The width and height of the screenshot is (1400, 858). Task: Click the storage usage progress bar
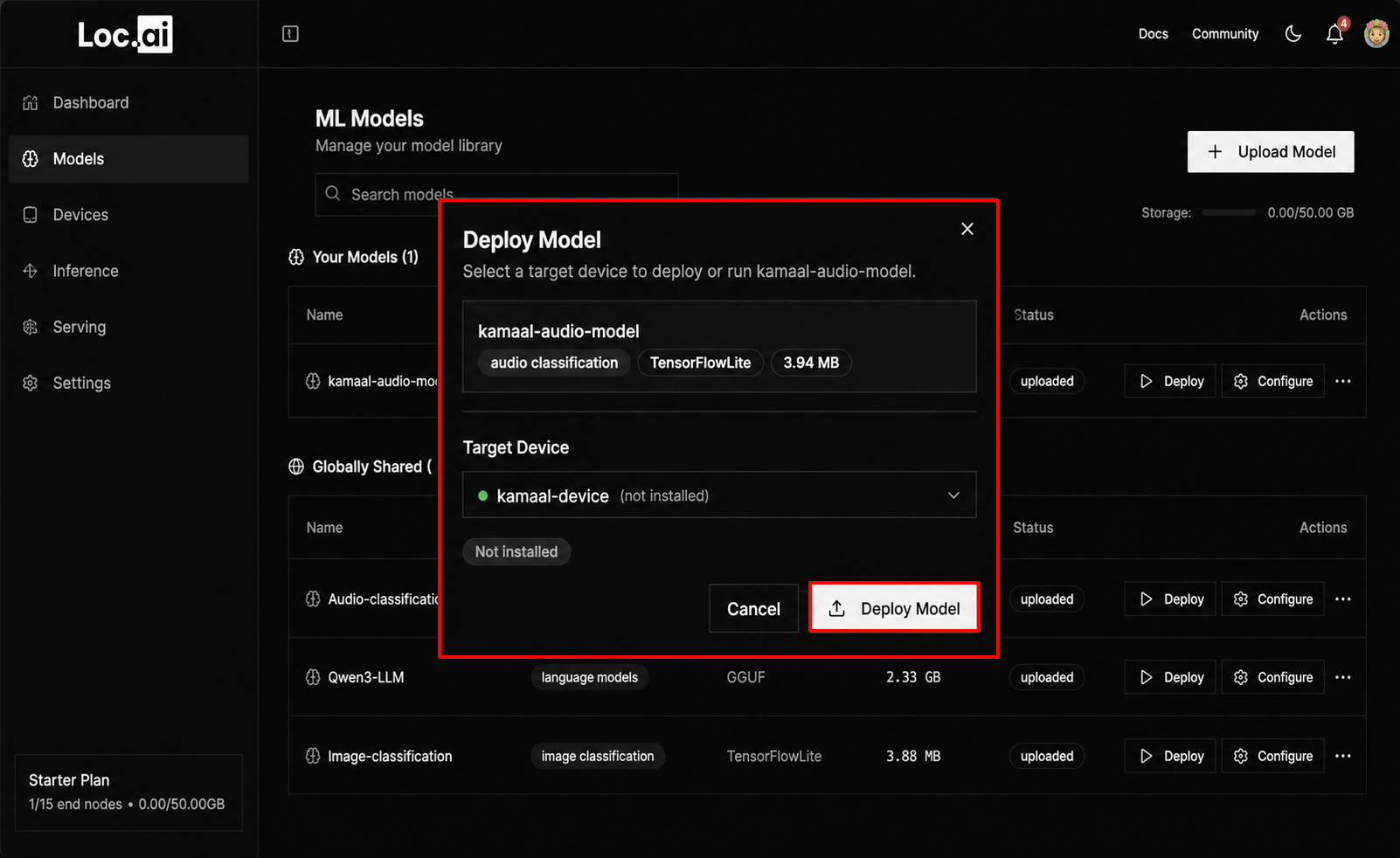click(x=1229, y=212)
